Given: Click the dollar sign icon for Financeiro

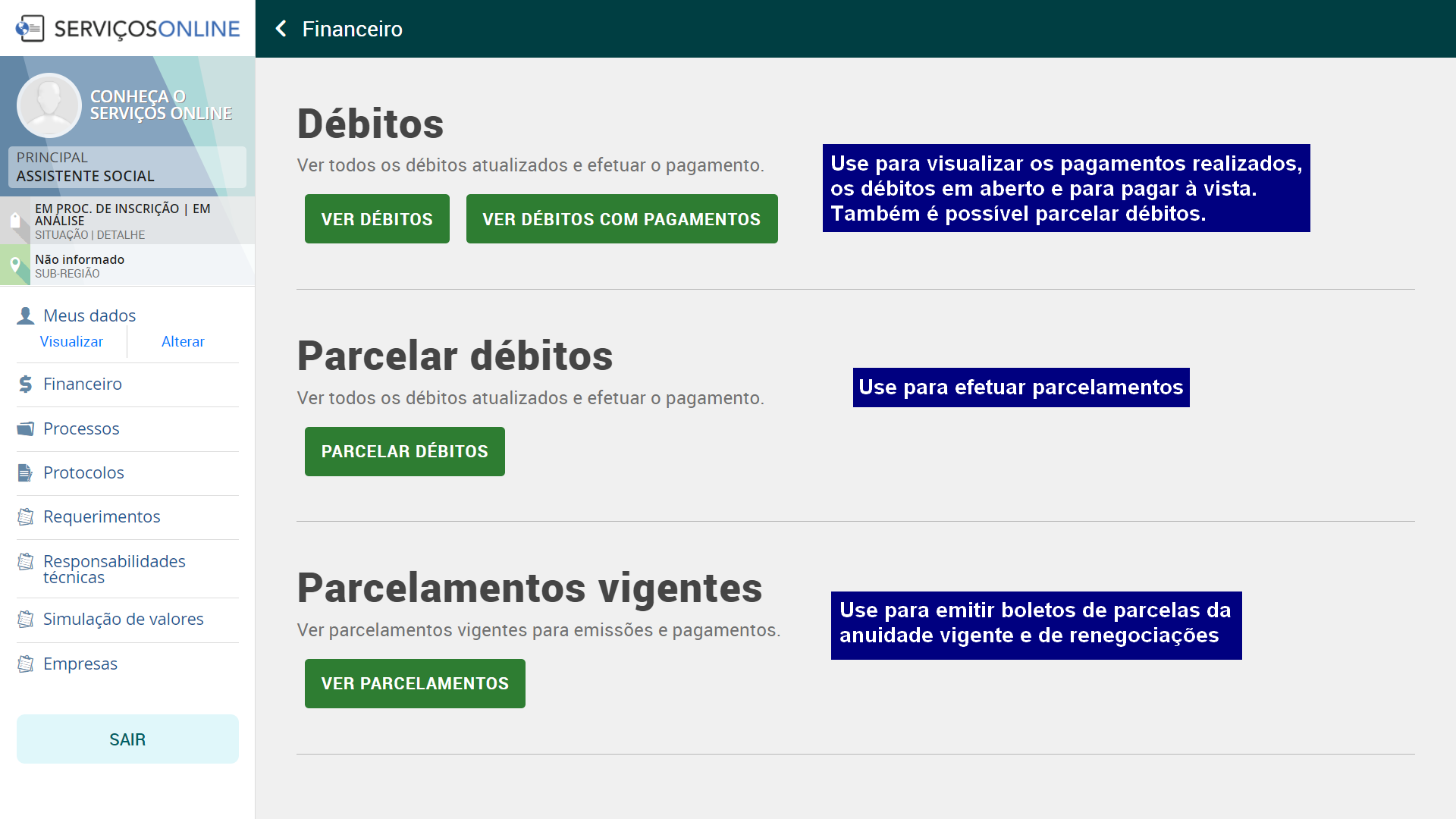Looking at the screenshot, I should tap(26, 384).
